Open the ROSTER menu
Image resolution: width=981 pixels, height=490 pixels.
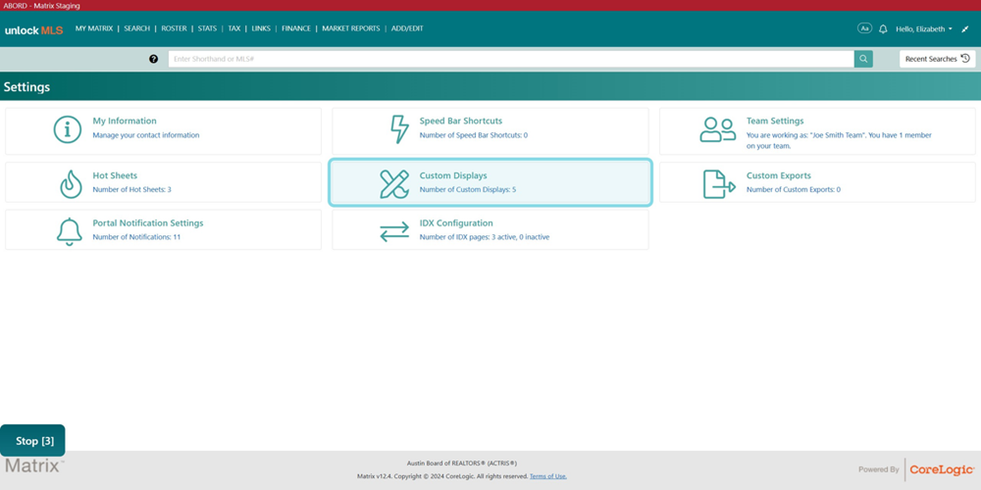click(174, 28)
